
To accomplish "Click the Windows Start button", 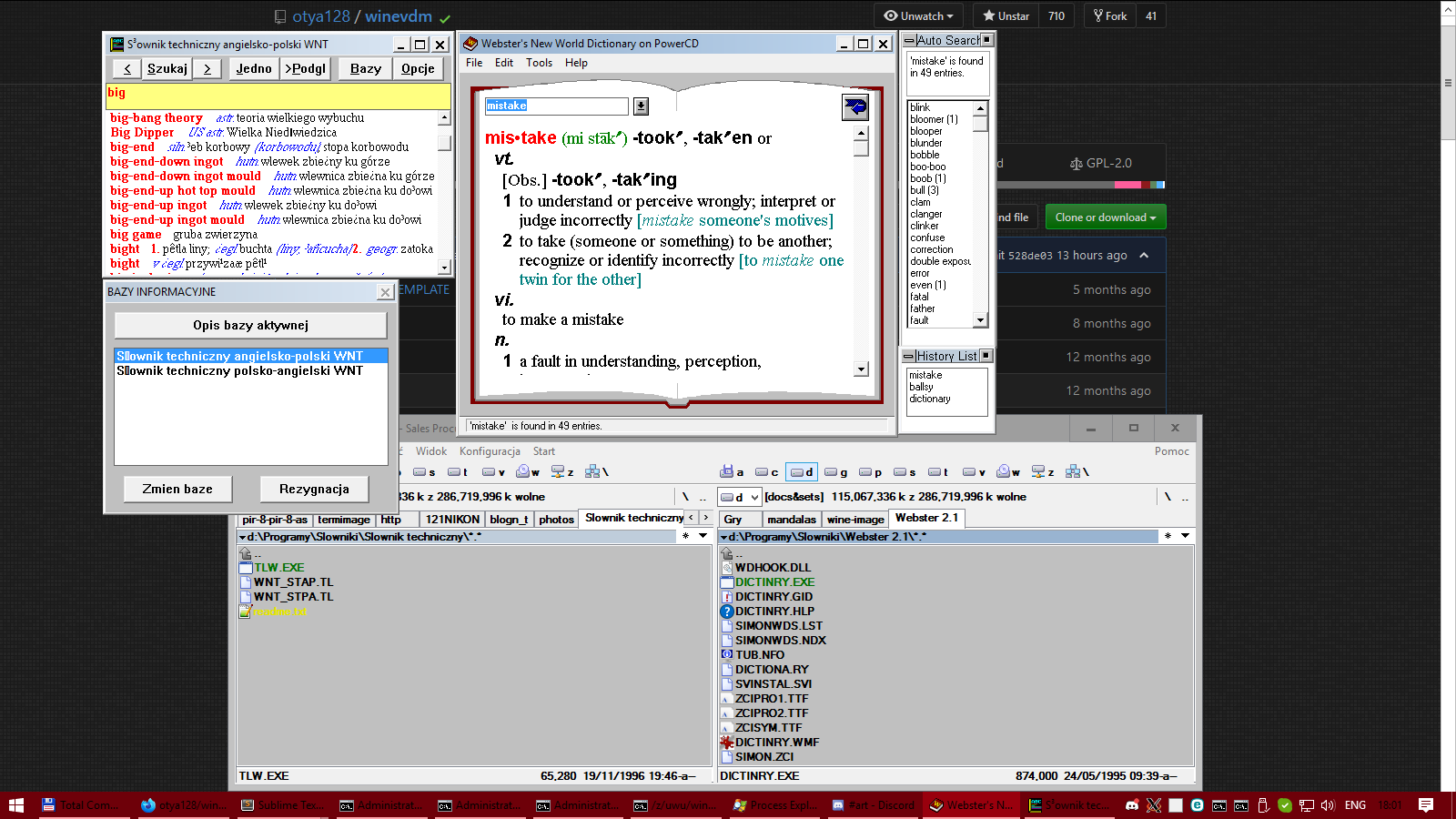I will (16, 805).
